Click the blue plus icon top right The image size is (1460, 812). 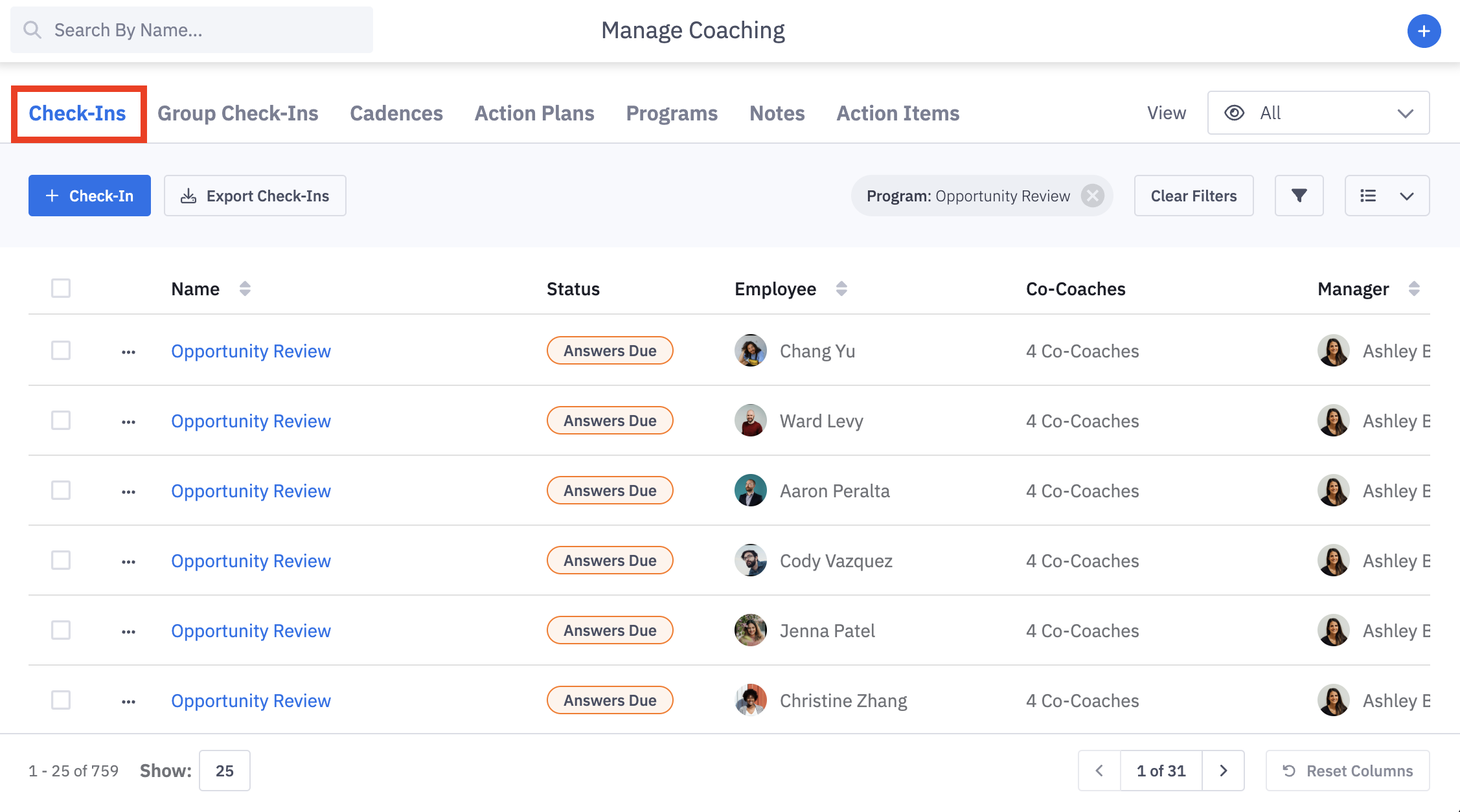(x=1424, y=31)
